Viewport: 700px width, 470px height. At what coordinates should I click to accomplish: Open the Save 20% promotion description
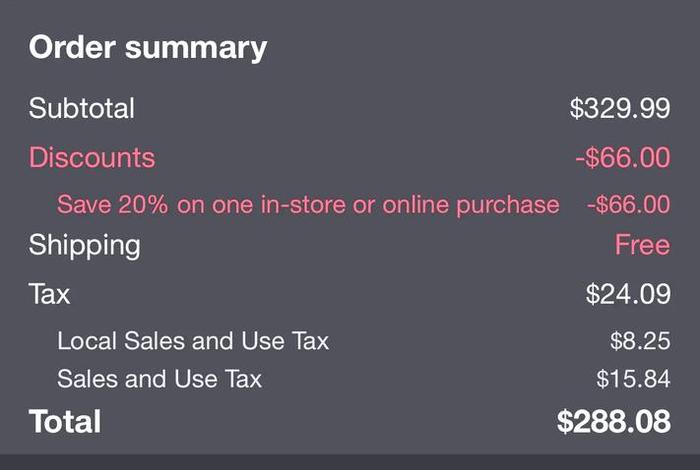308,205
